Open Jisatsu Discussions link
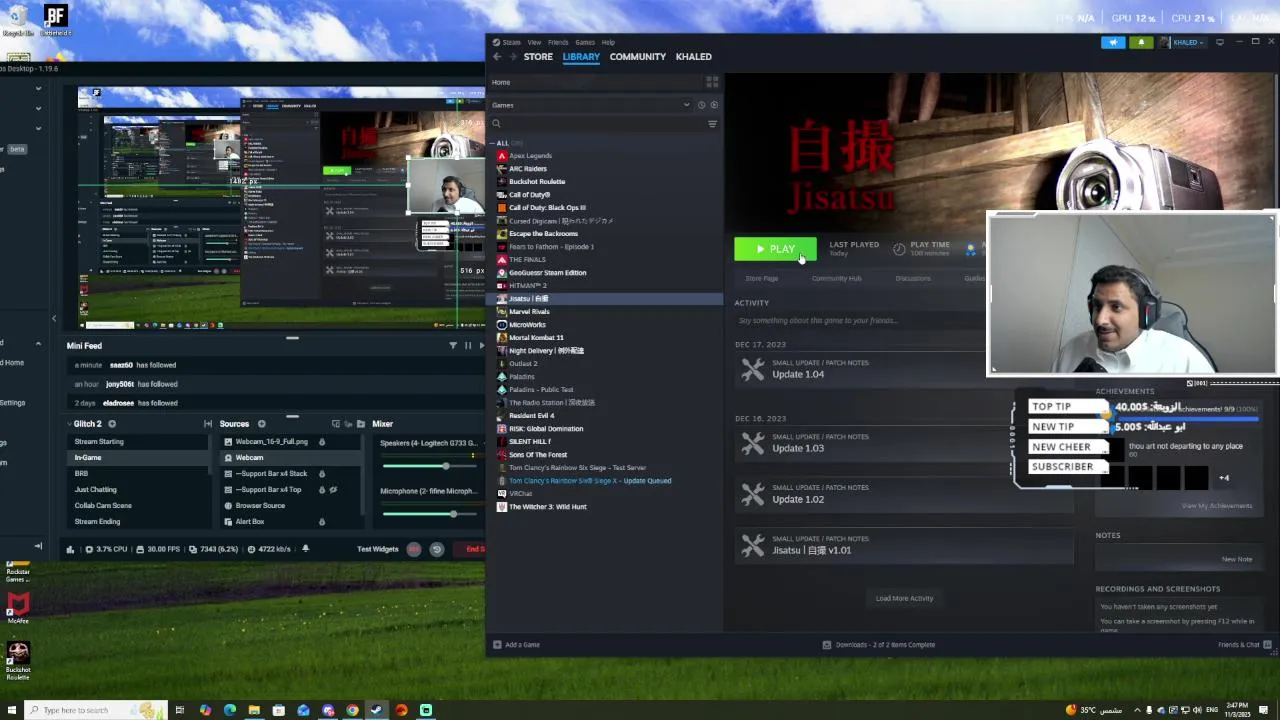Screen dimensions: 1280x720 point(913,279)
